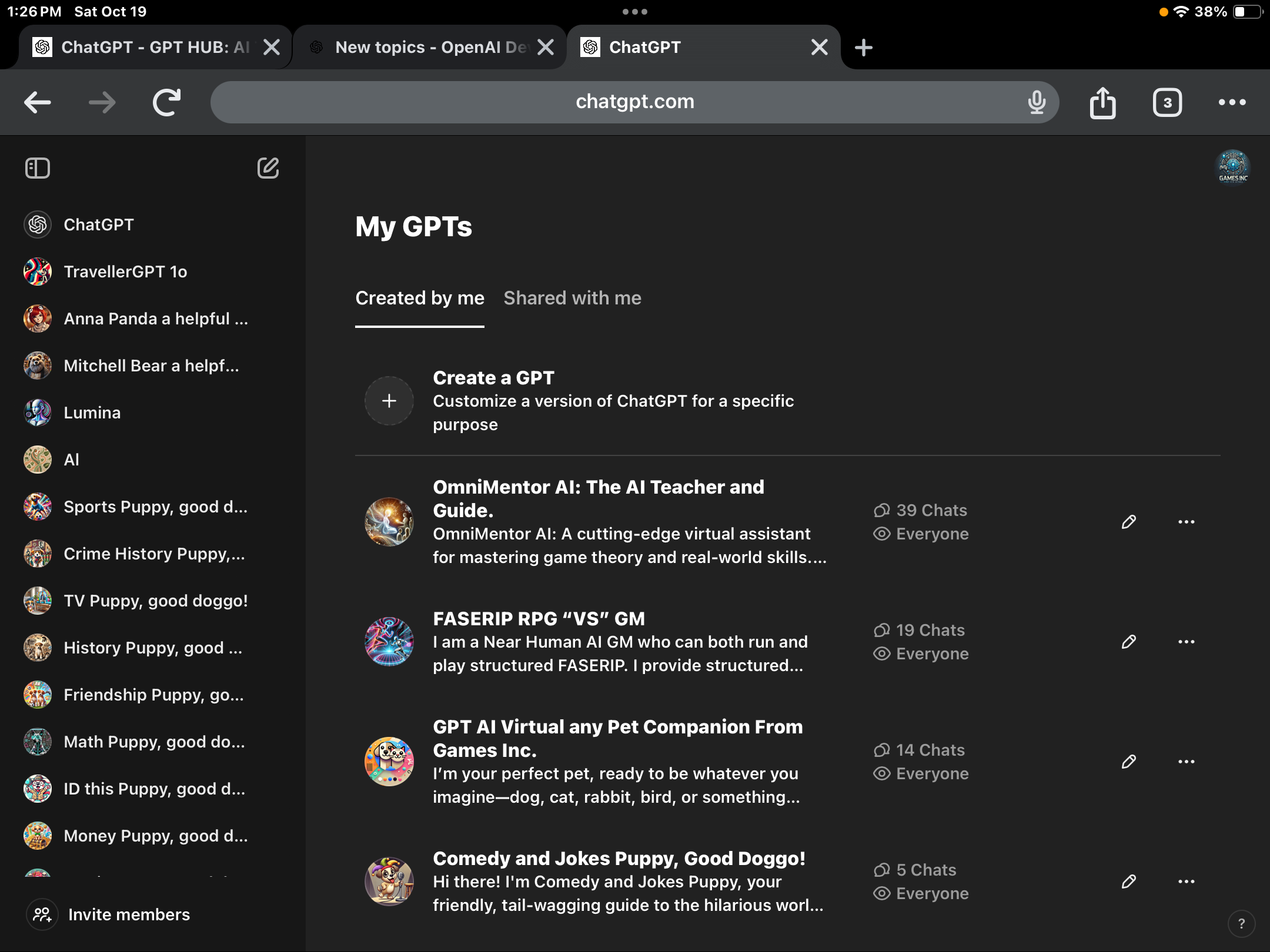Collapse the ChatGPT sidebar panel
Screen dimensions: 1270x952
click(x=38, y=168)
